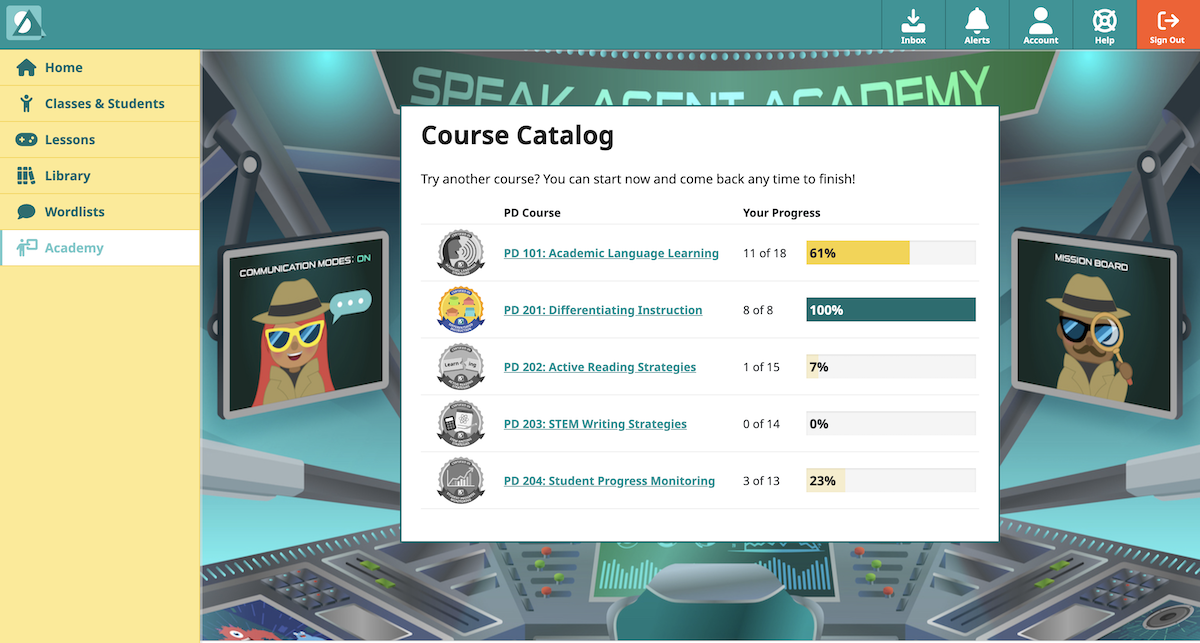This screenshot has width=1200, height=643.
Task: Open PD 101: Academic Language Learning link
Action: tap(611, 254)
